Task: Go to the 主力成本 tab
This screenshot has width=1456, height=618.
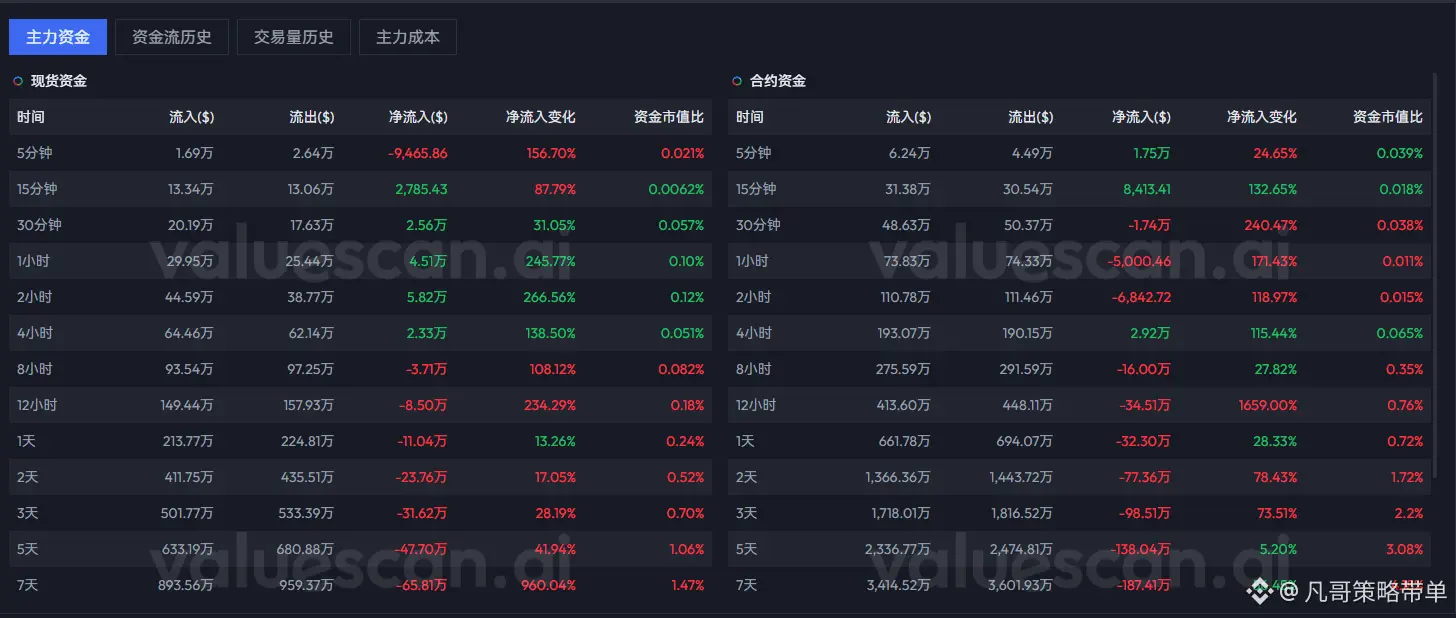Action: pos(408,37)
